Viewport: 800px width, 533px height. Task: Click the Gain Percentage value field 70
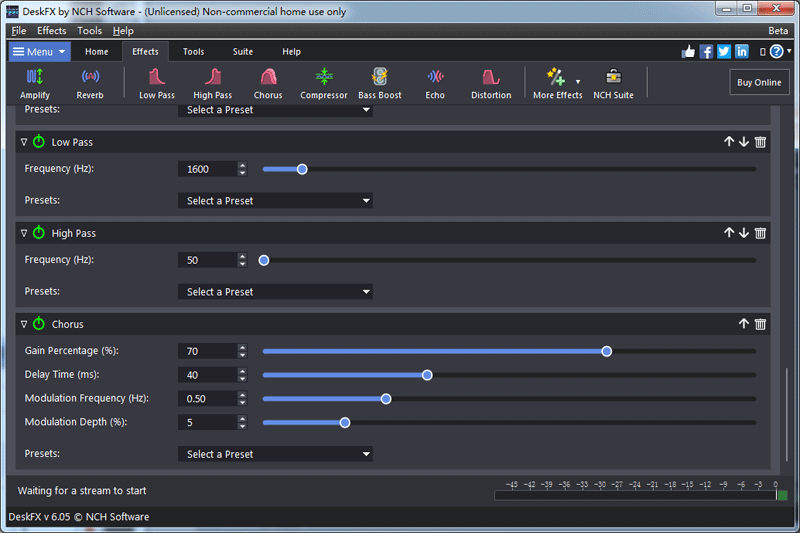coord(208,351)
